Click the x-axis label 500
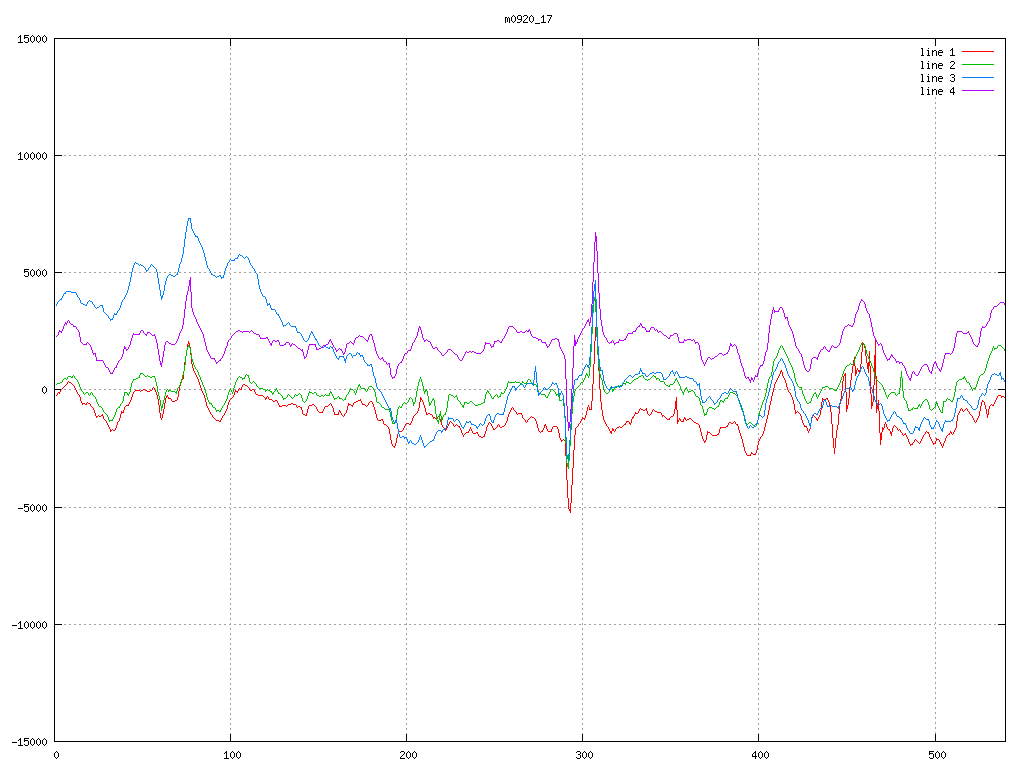 tap(937, 756)
